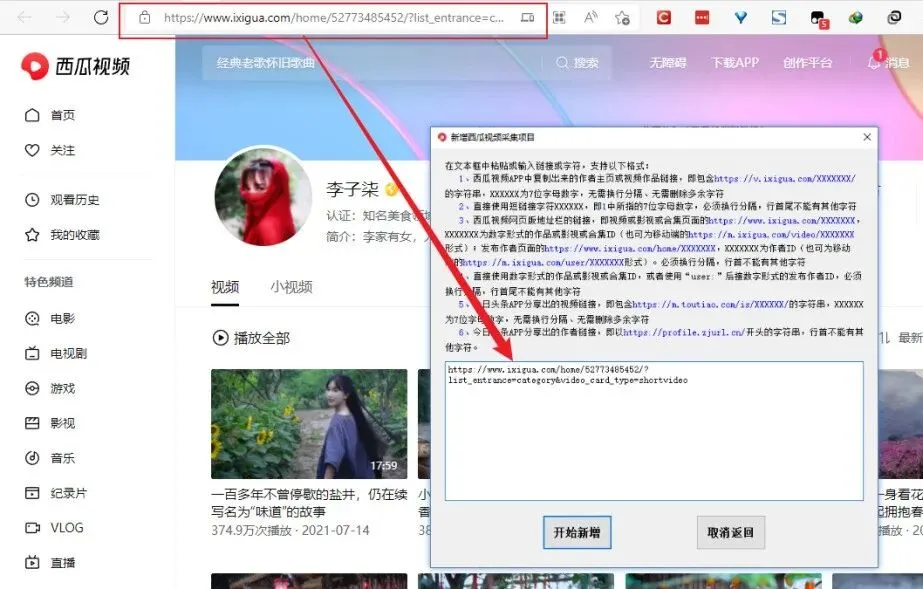Click the 播放全部 play all button
The height and width of the screenshot is (589, 923).
251,338
